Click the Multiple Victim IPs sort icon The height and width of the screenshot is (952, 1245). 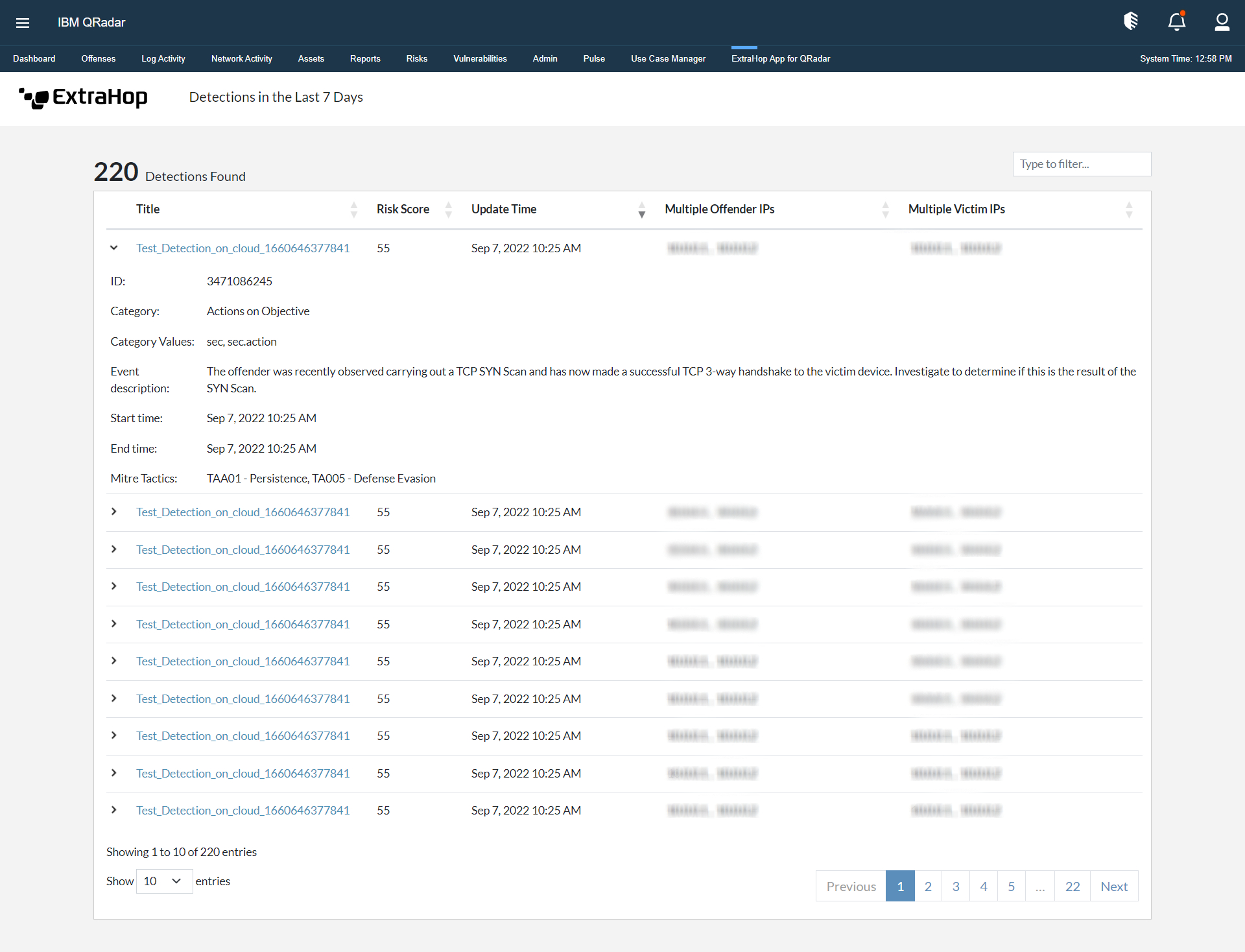point(1128,209)
